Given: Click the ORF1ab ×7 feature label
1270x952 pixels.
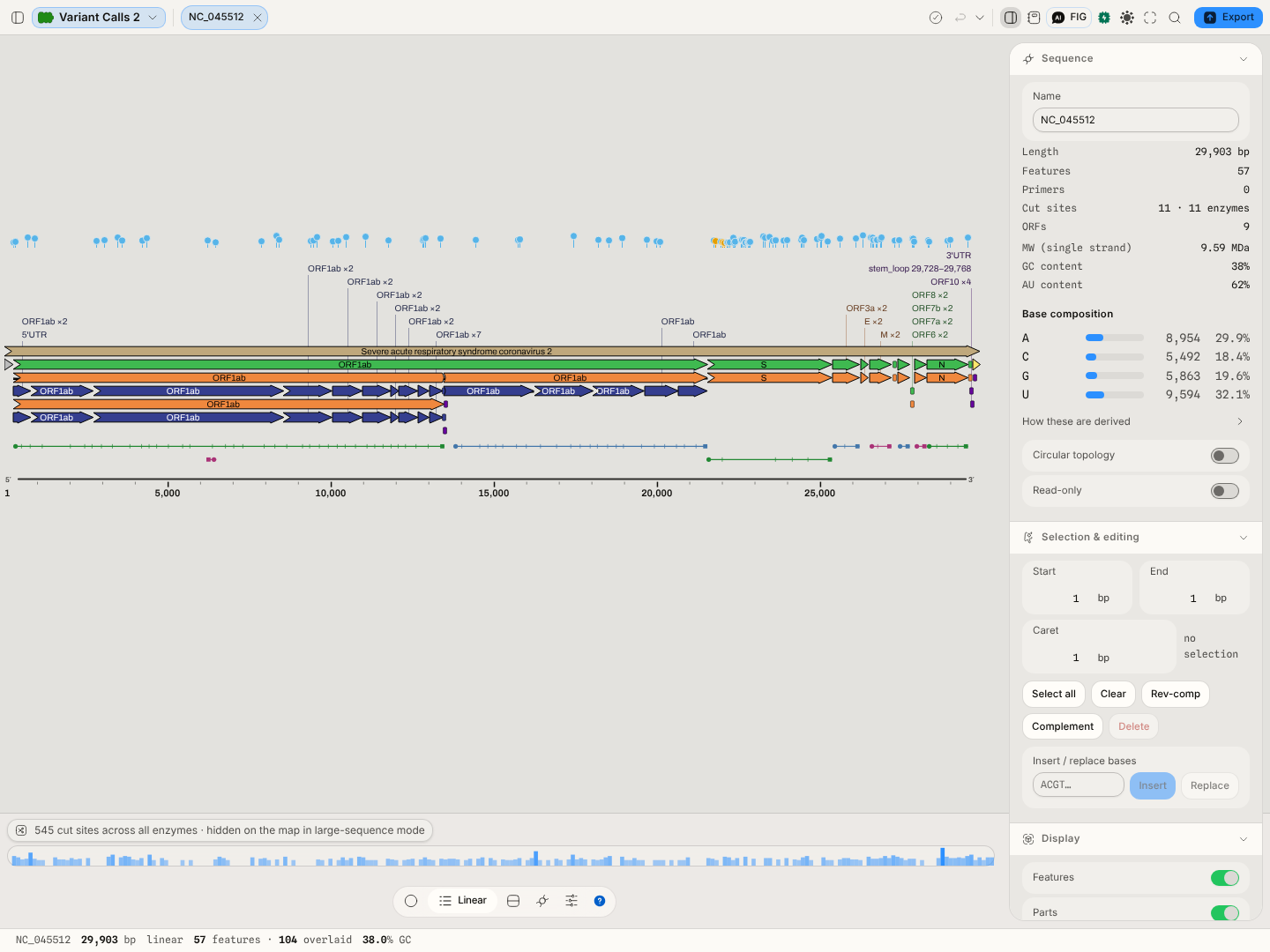Looking at the screenshot, I should [x=459, y=335].
